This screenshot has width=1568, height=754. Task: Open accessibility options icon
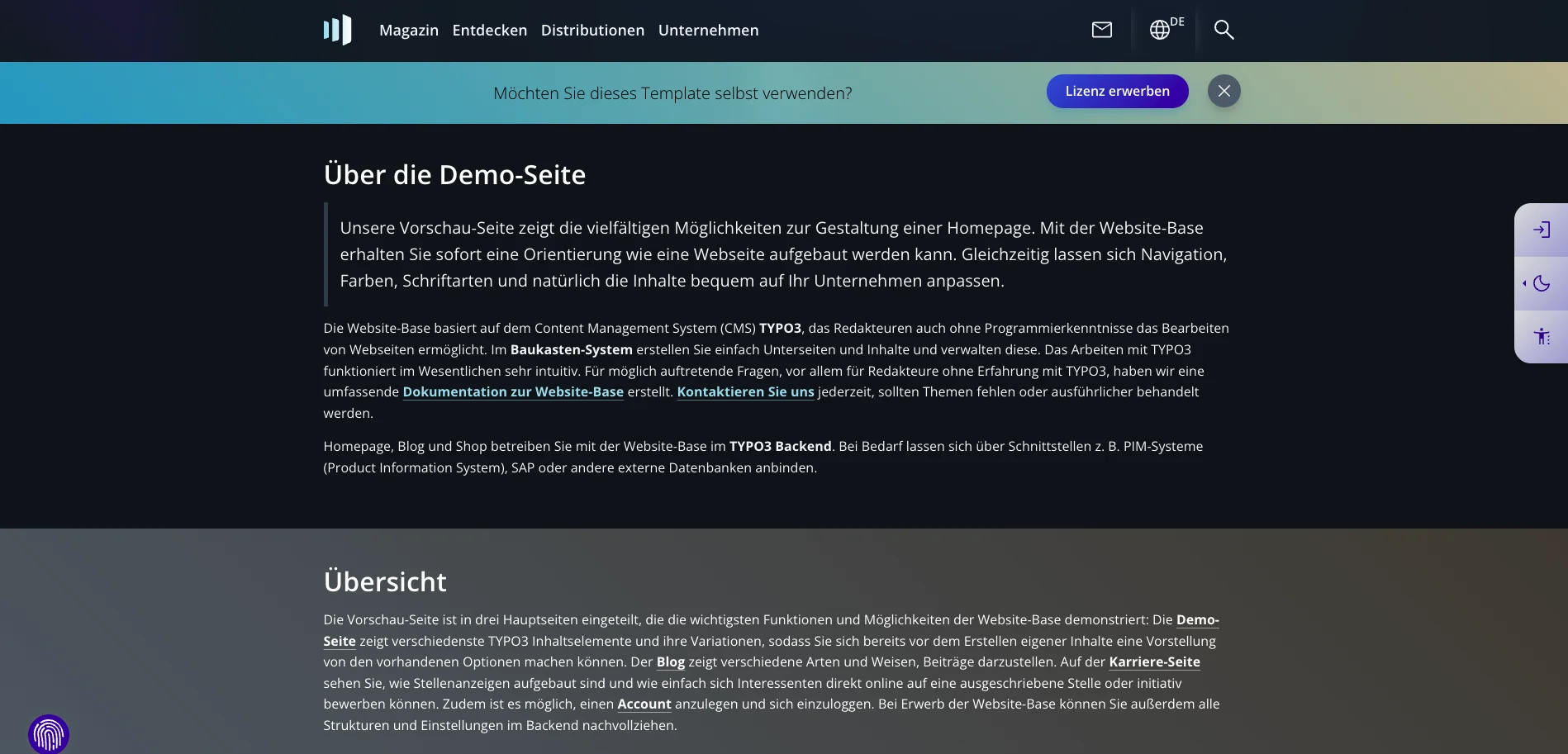click(x=1542, y=336)
